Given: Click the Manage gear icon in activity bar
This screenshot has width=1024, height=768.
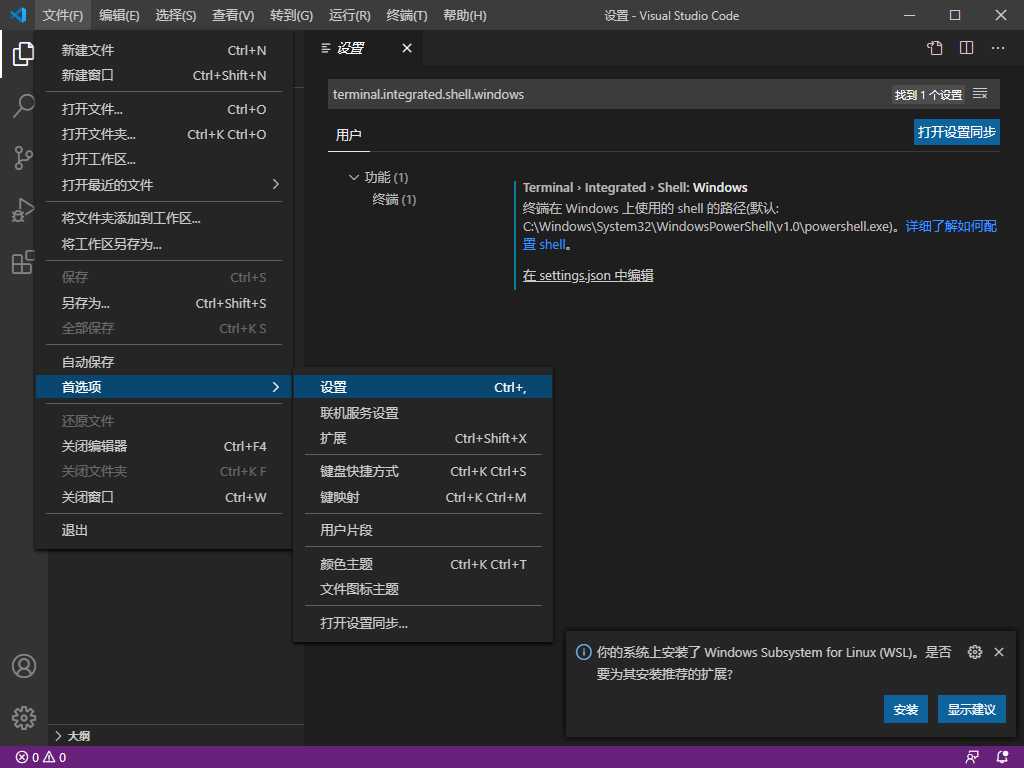Looking at the screenshot, I should point(24,717).
